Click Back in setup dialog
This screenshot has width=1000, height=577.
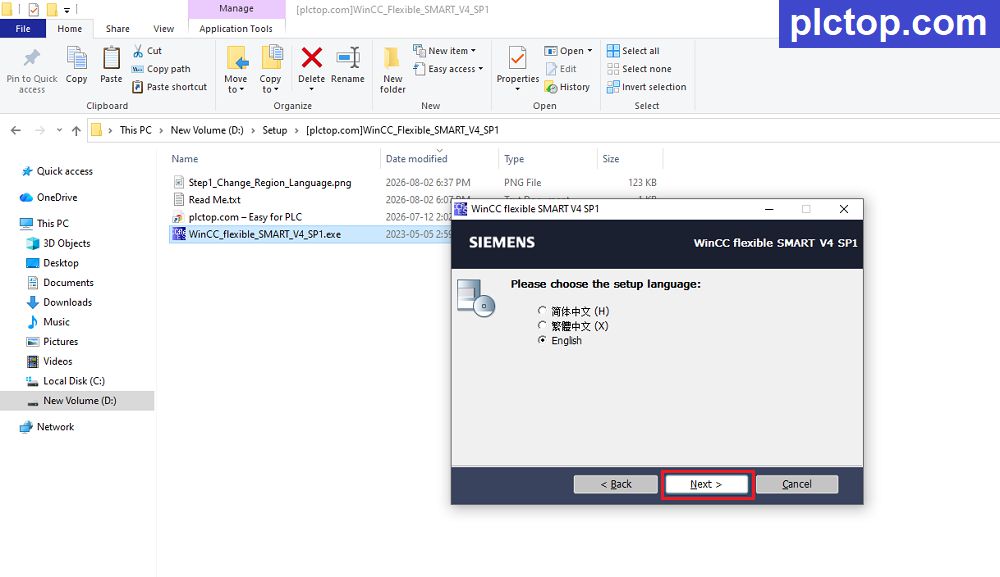point(615,484)
